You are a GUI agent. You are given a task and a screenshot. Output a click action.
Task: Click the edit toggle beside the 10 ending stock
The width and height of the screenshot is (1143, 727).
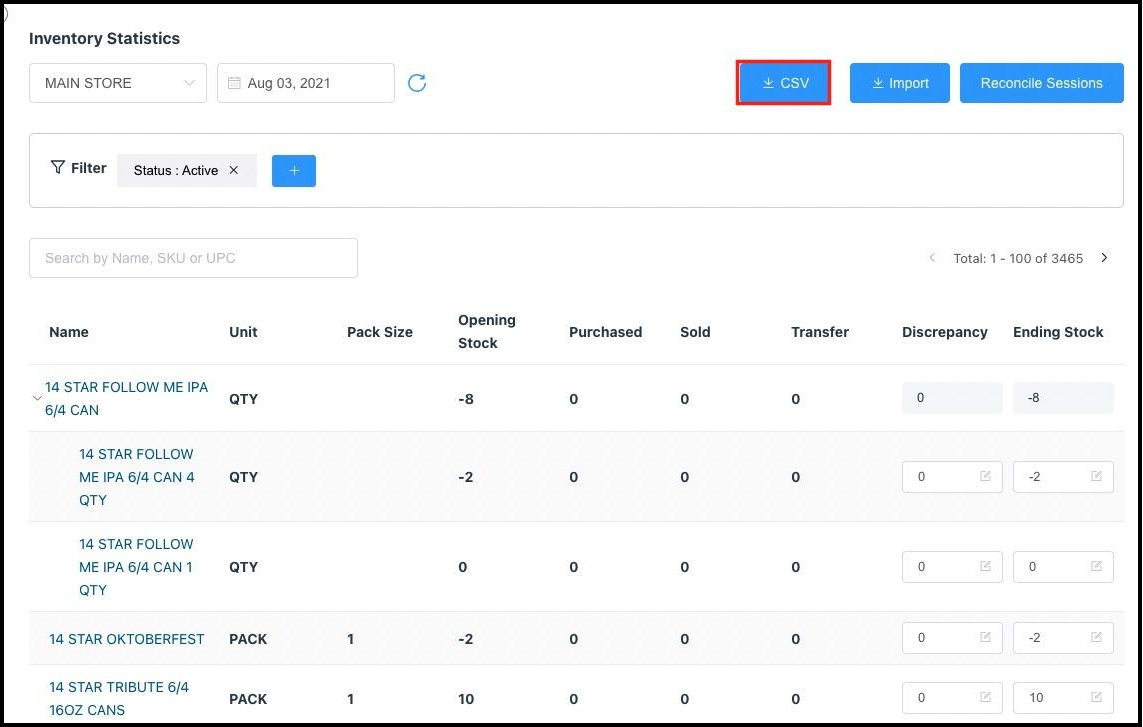tap(1095, 698)
